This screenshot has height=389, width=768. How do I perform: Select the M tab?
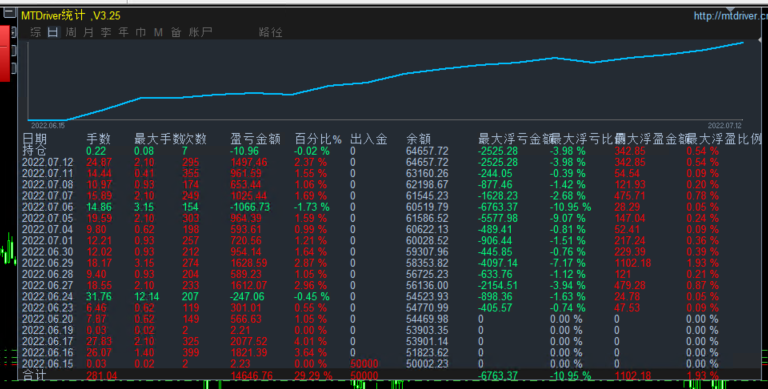point(158,32)
